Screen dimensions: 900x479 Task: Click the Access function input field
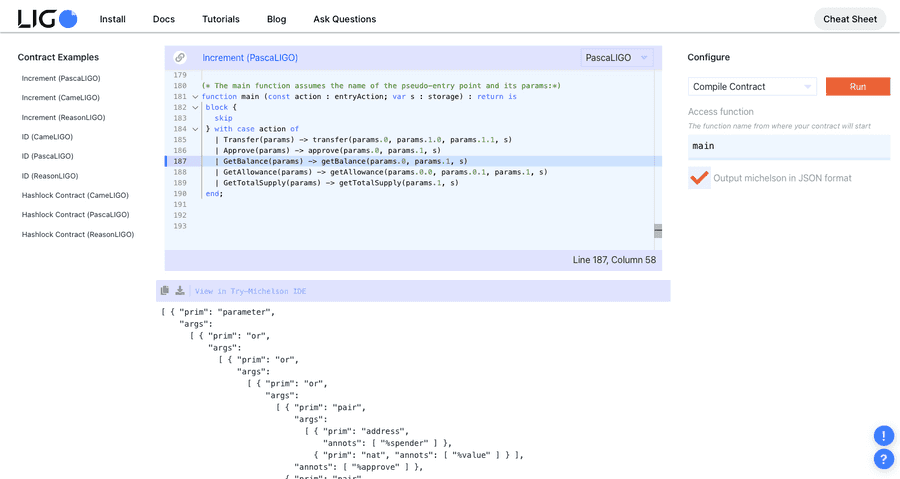click(788, 146)
